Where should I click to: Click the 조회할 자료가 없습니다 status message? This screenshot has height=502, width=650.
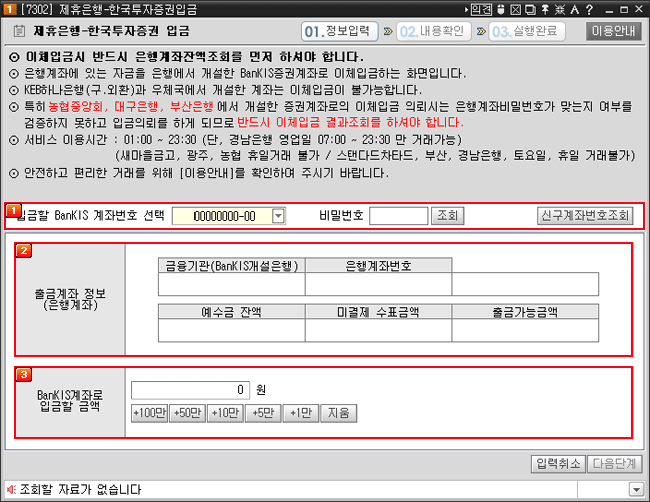(x=80, y=490)
